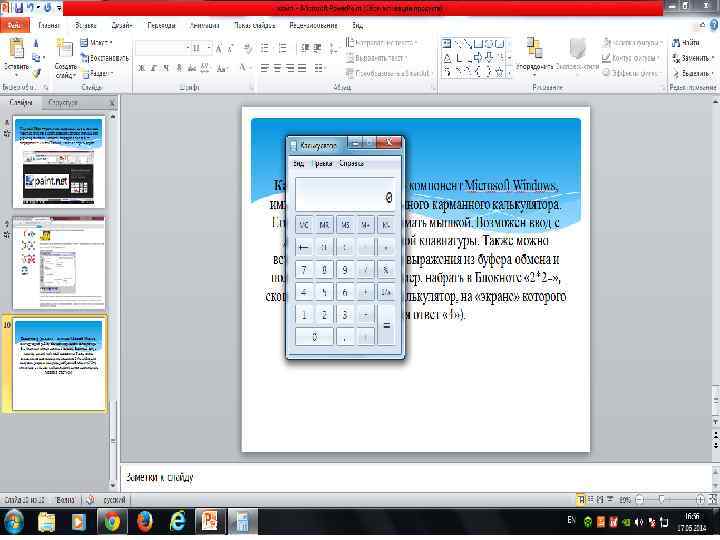Open the Файл (File) ribbon tab
This screenshot has width=720, height=540.
(x=15, y=26)
